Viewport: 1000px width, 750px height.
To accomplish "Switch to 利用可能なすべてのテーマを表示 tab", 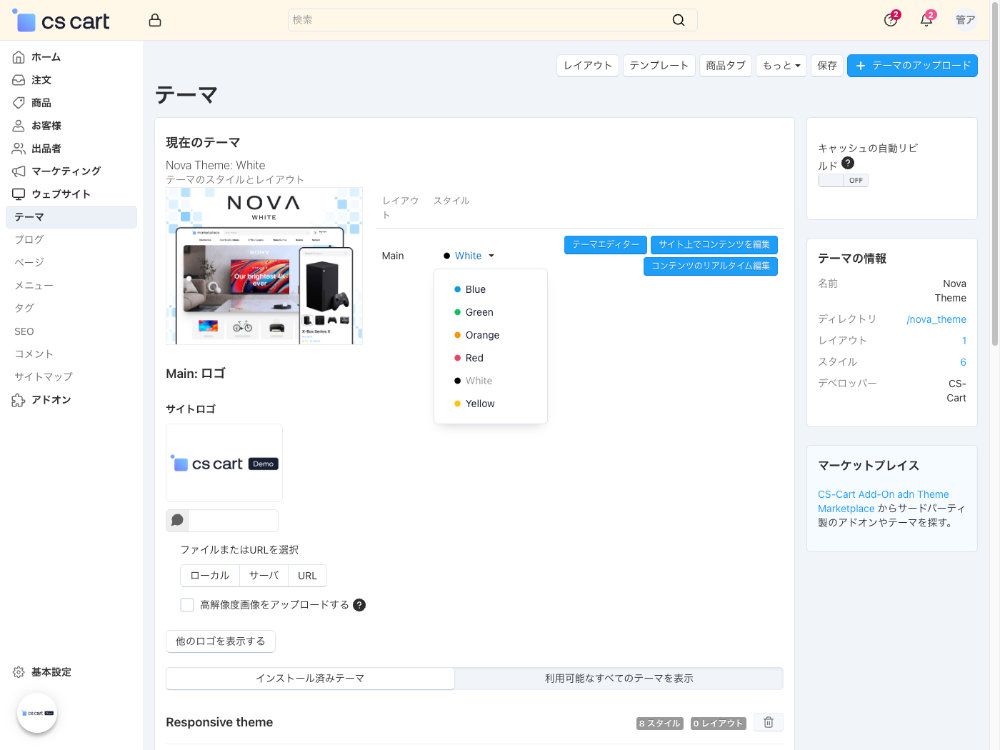I will click(x=618, y=678).
